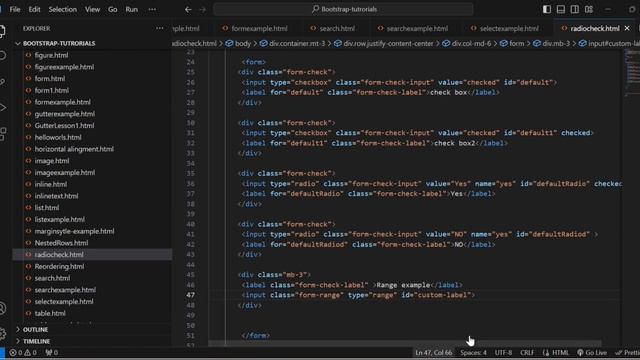Open the Selection menu
640x360 pixels.
point(62,9)
